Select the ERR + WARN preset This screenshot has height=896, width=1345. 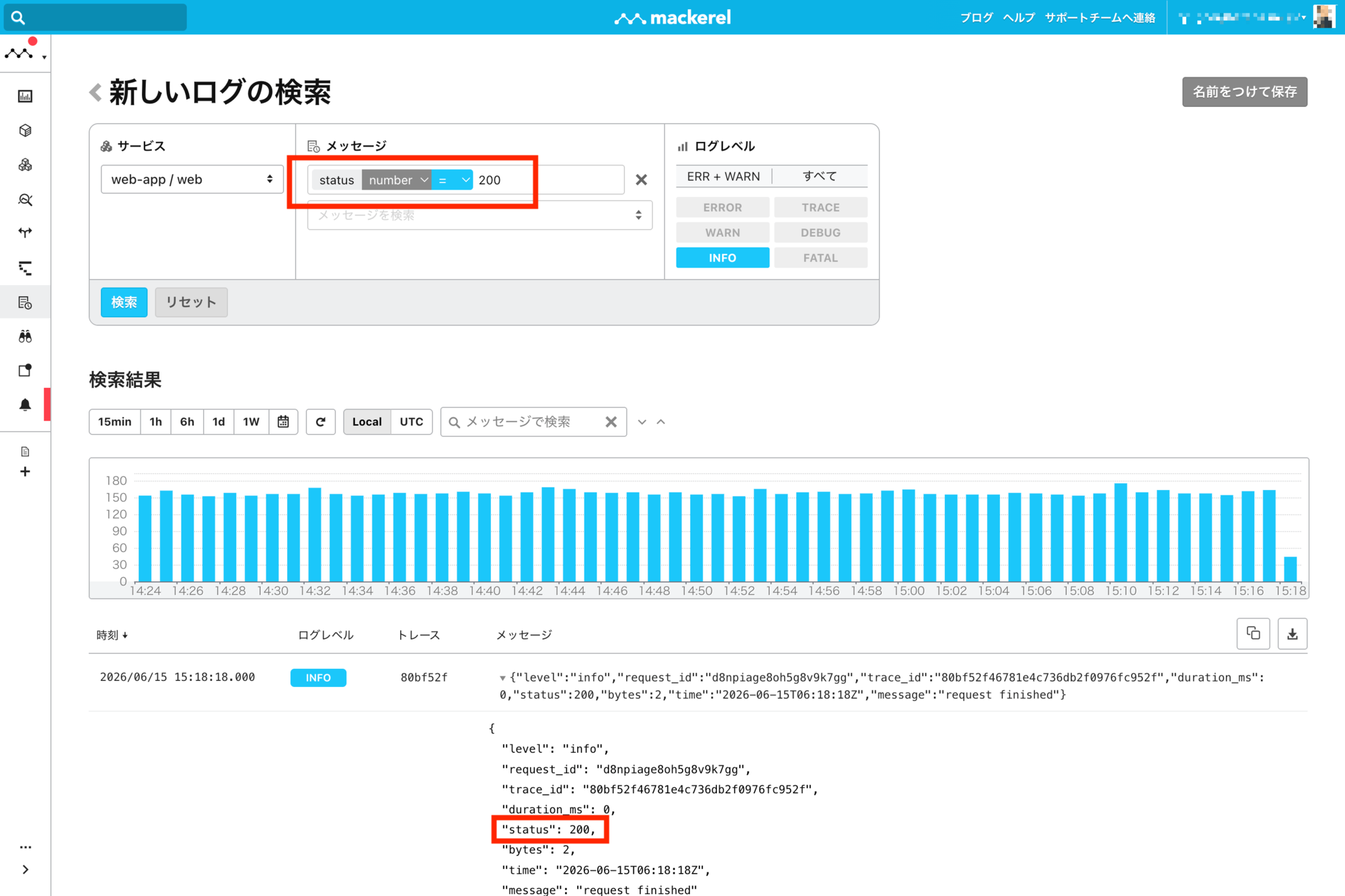pos(724,177)
